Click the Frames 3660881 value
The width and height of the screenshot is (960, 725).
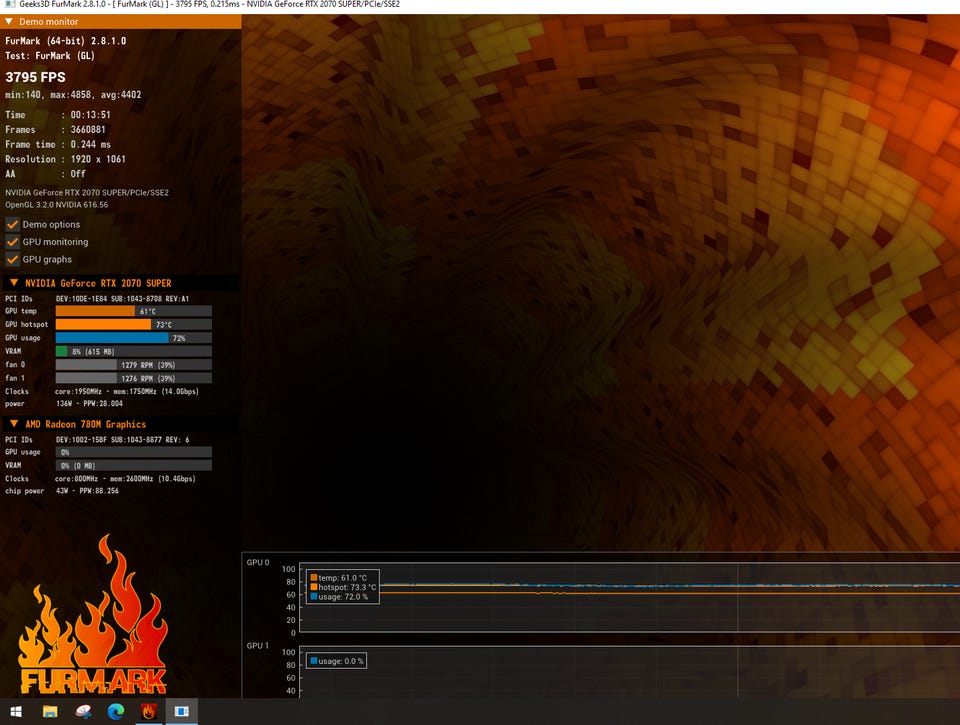(88, 130)
